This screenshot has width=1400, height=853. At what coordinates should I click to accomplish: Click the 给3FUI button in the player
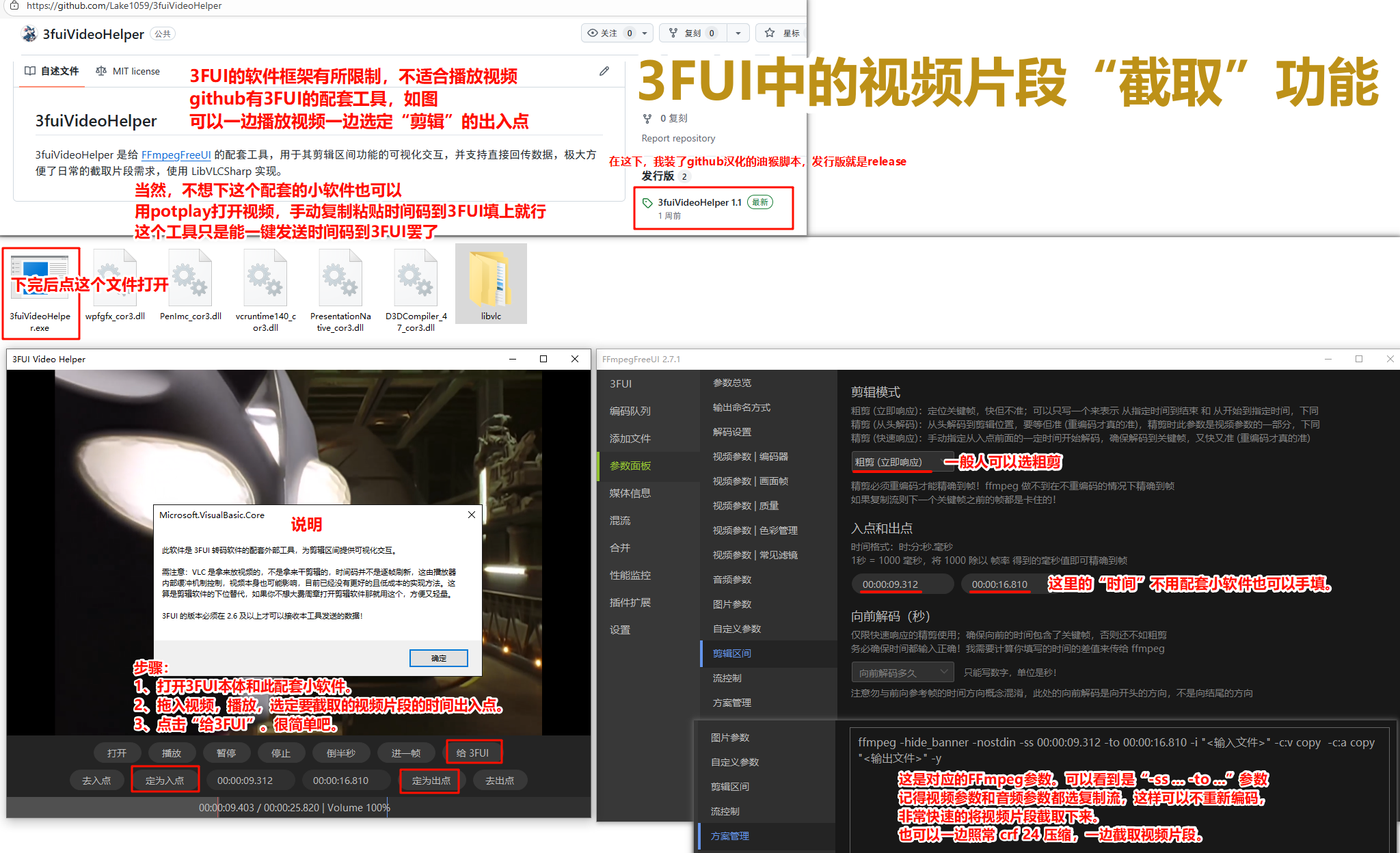474,752
